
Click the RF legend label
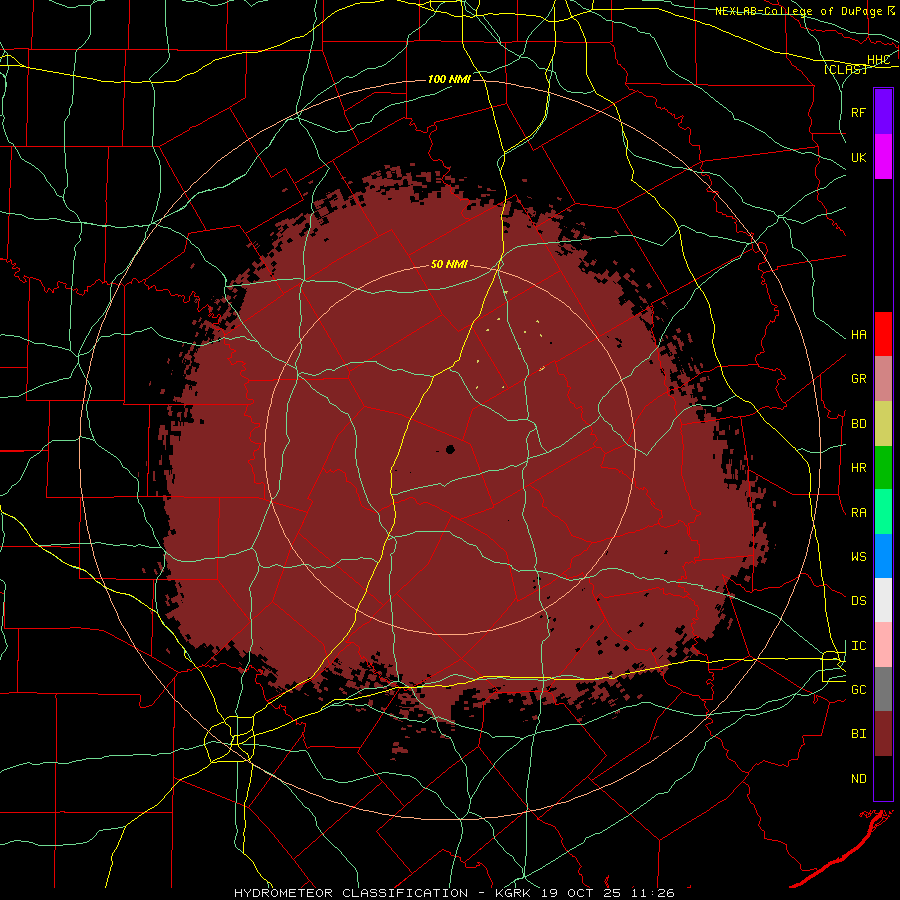click(859, 112)
